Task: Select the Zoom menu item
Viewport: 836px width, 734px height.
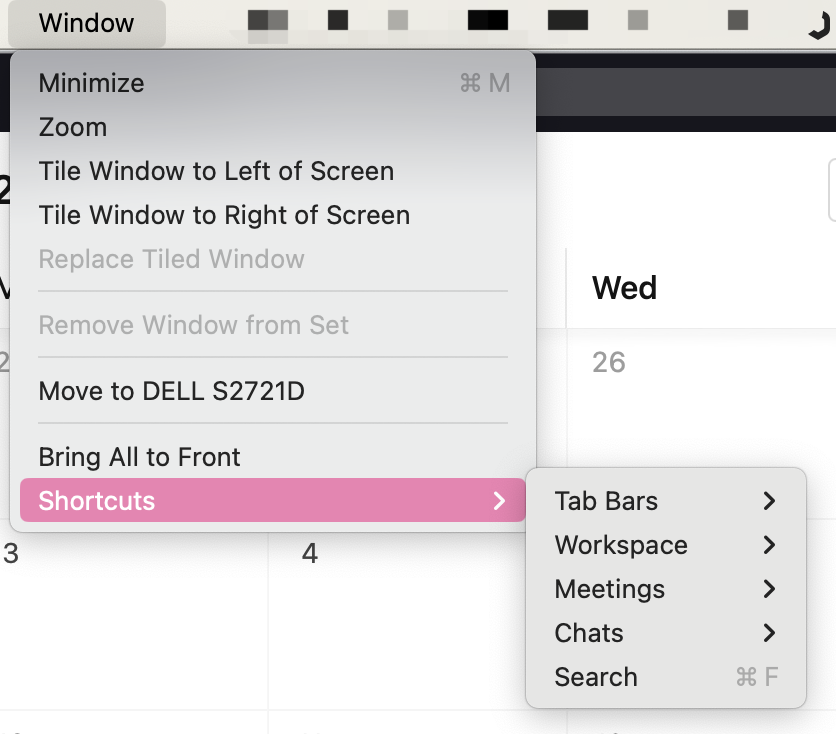Action: coord(73,127)
